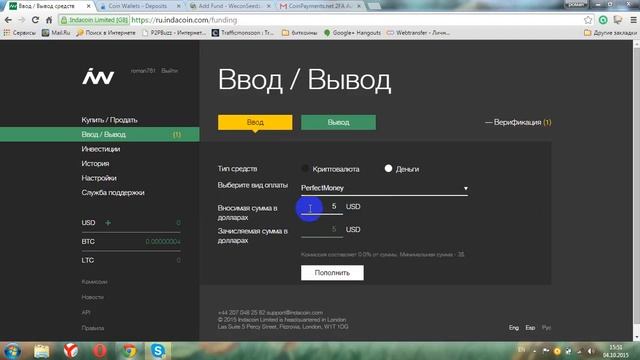Image resolution: width=640 pixels, height=360 pixels.
Task: Open Купить / Продать sidebar item
Action: pyautogui.click(x=109, y=120)
